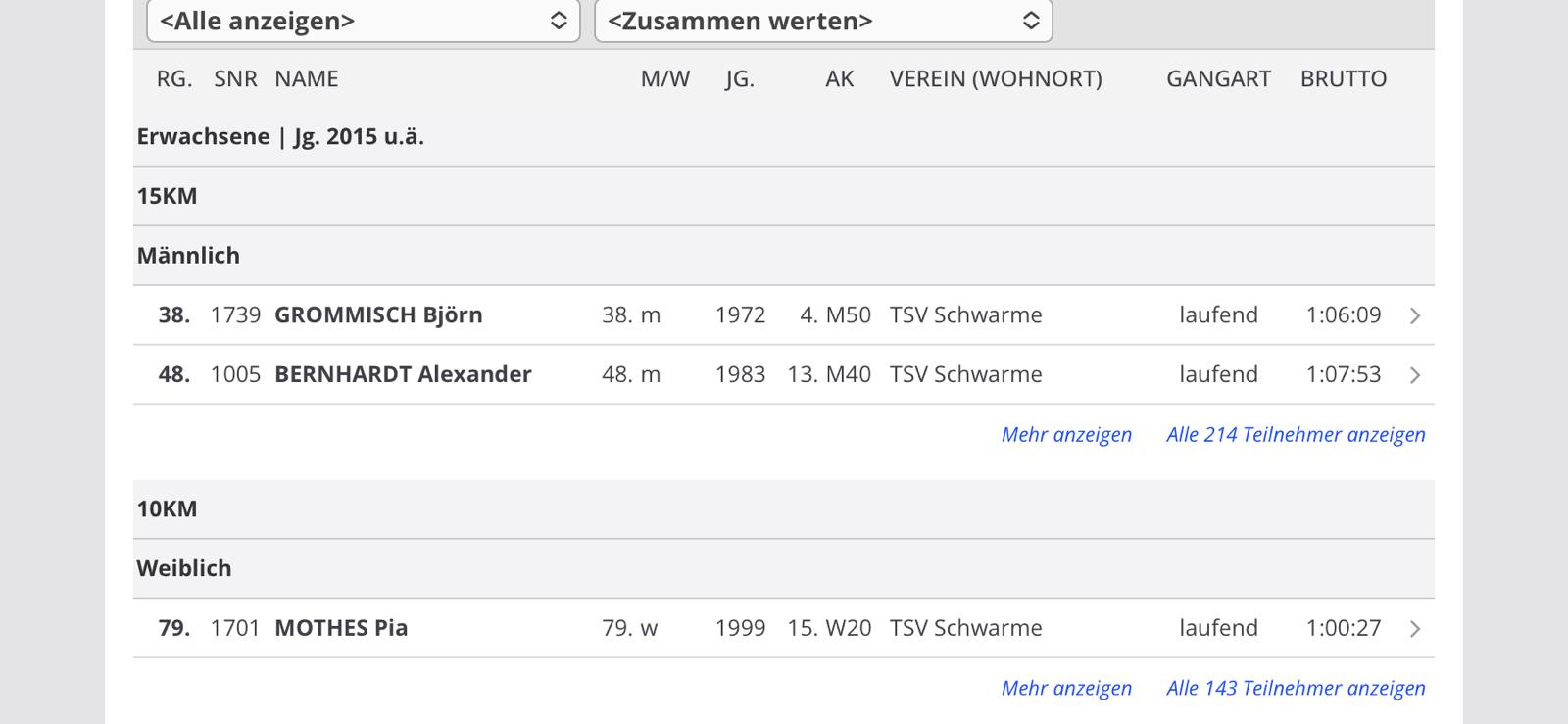Click the VEREIN (WOHNORT) column header
This screenshot has width=1568, height=724.
(x=996, y=79)
